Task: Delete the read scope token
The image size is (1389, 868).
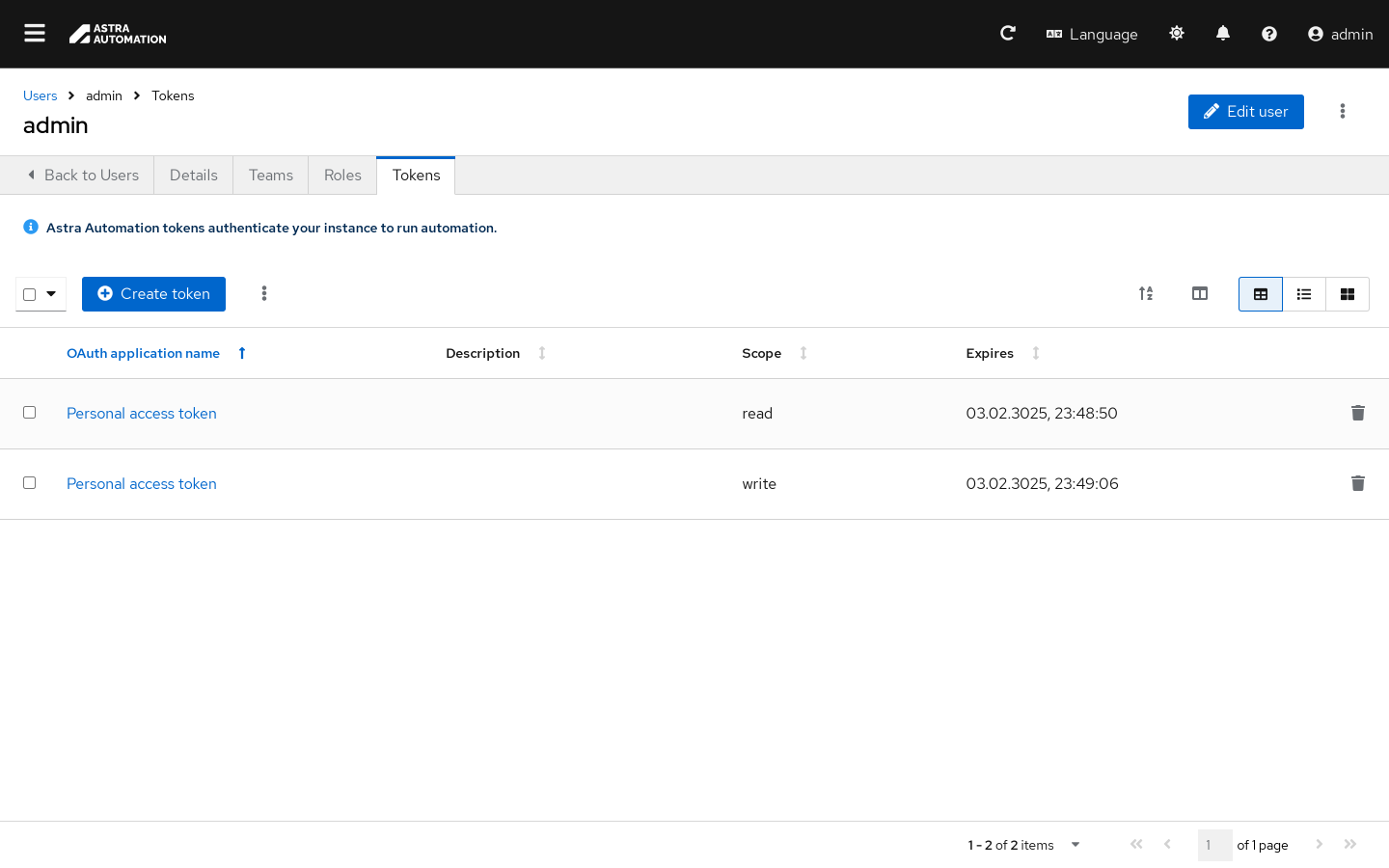Action: [1358, 413]
